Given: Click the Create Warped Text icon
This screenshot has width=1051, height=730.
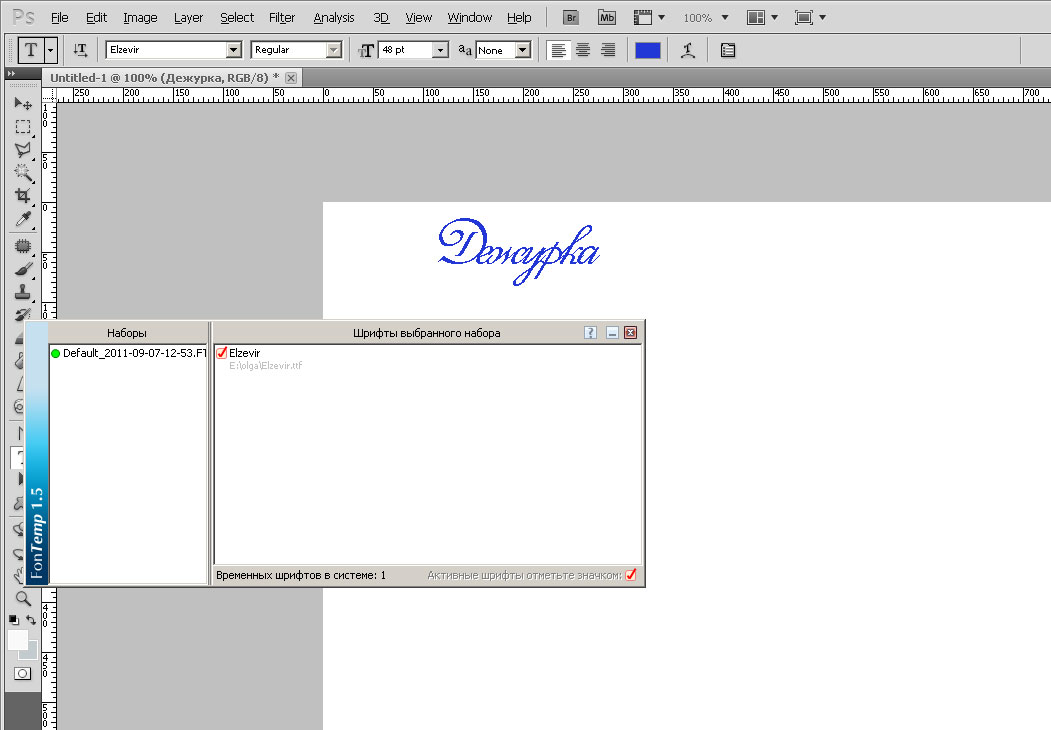Looking at the screenshot, I should [687, 50].
